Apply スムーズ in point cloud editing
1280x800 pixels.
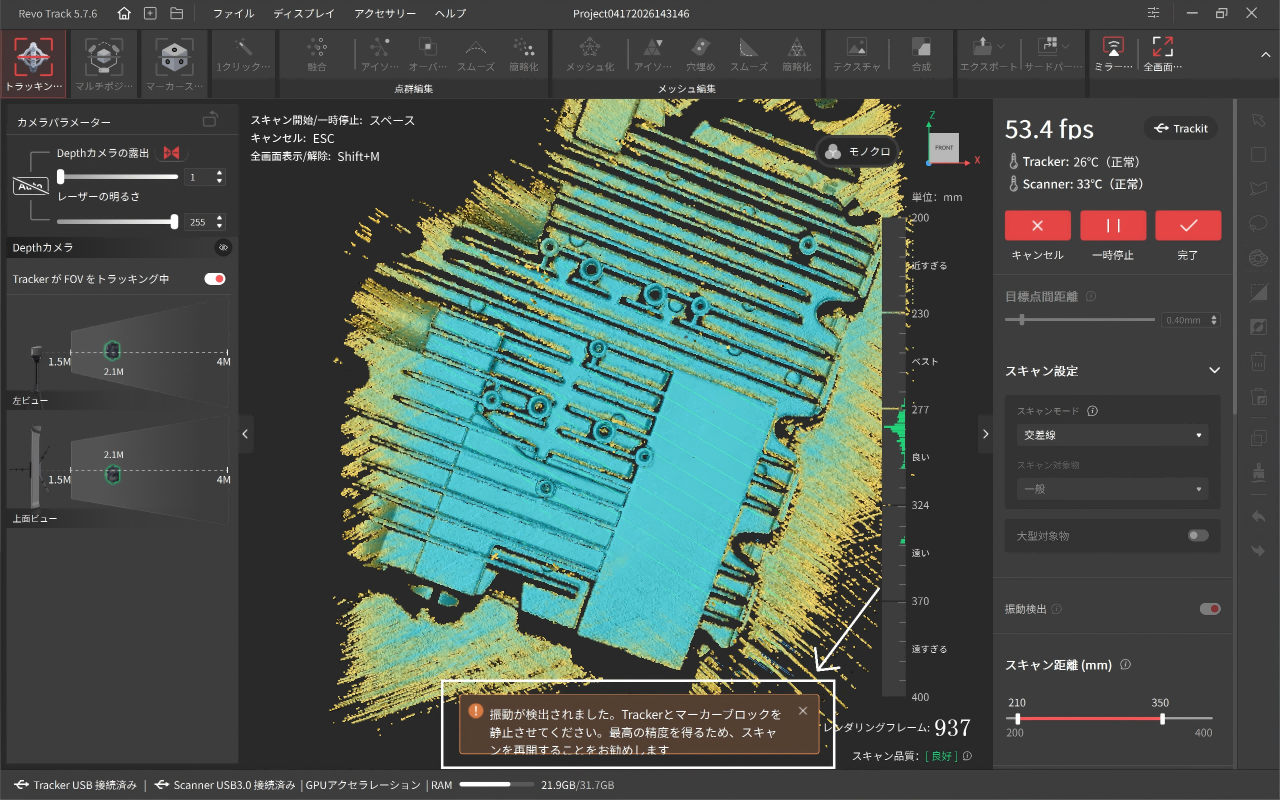tap(475, 55)
